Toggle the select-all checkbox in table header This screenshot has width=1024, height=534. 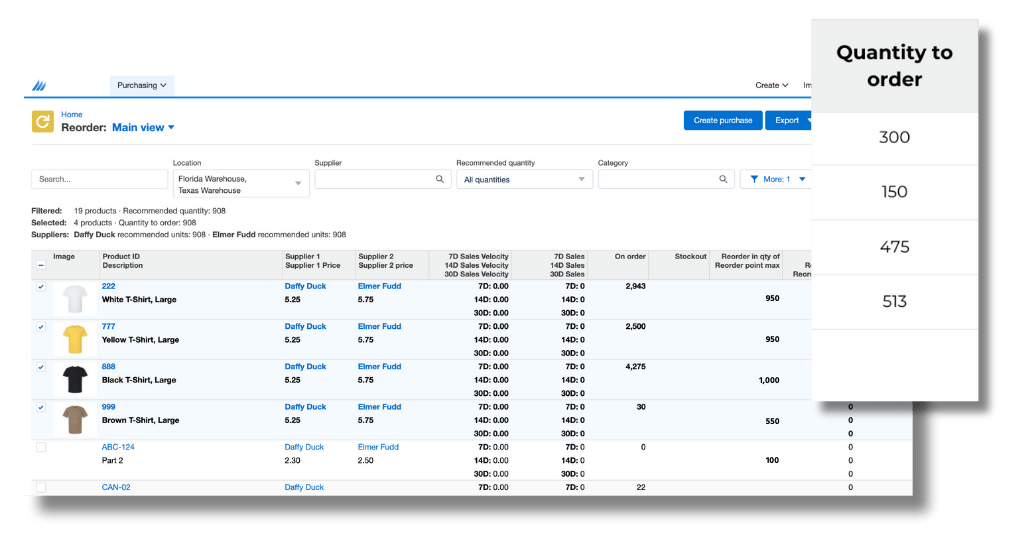tap(41, 265)
